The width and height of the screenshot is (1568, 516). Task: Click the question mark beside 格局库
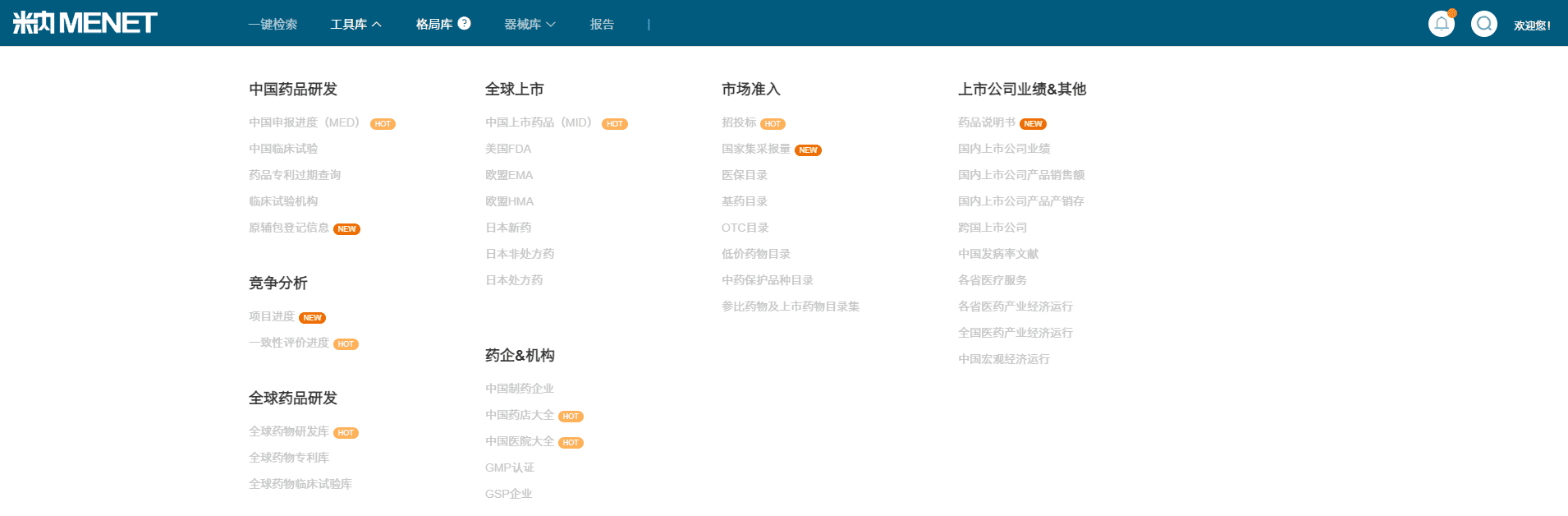465,23
